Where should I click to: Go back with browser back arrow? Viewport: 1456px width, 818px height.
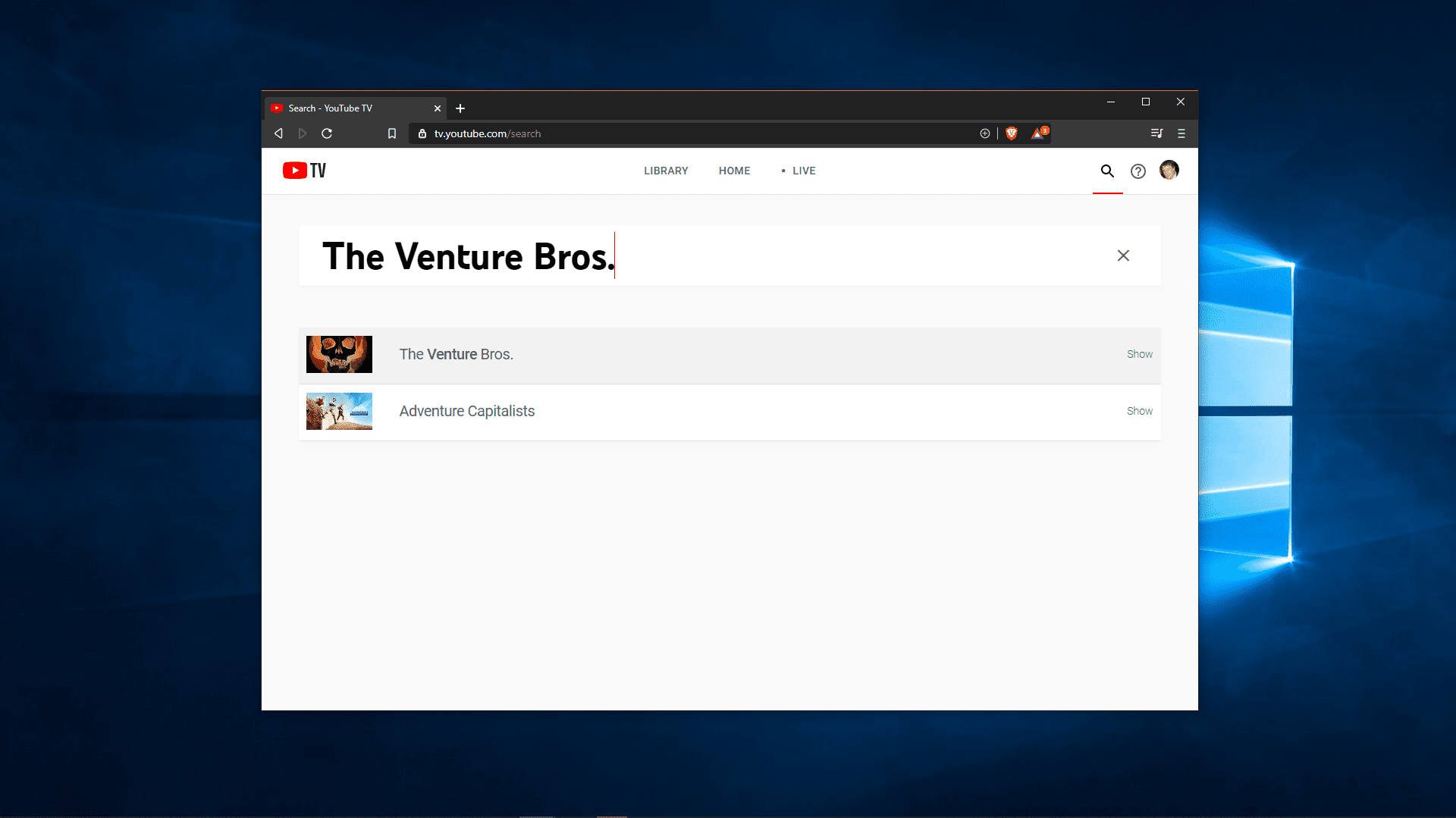point(278,133)
